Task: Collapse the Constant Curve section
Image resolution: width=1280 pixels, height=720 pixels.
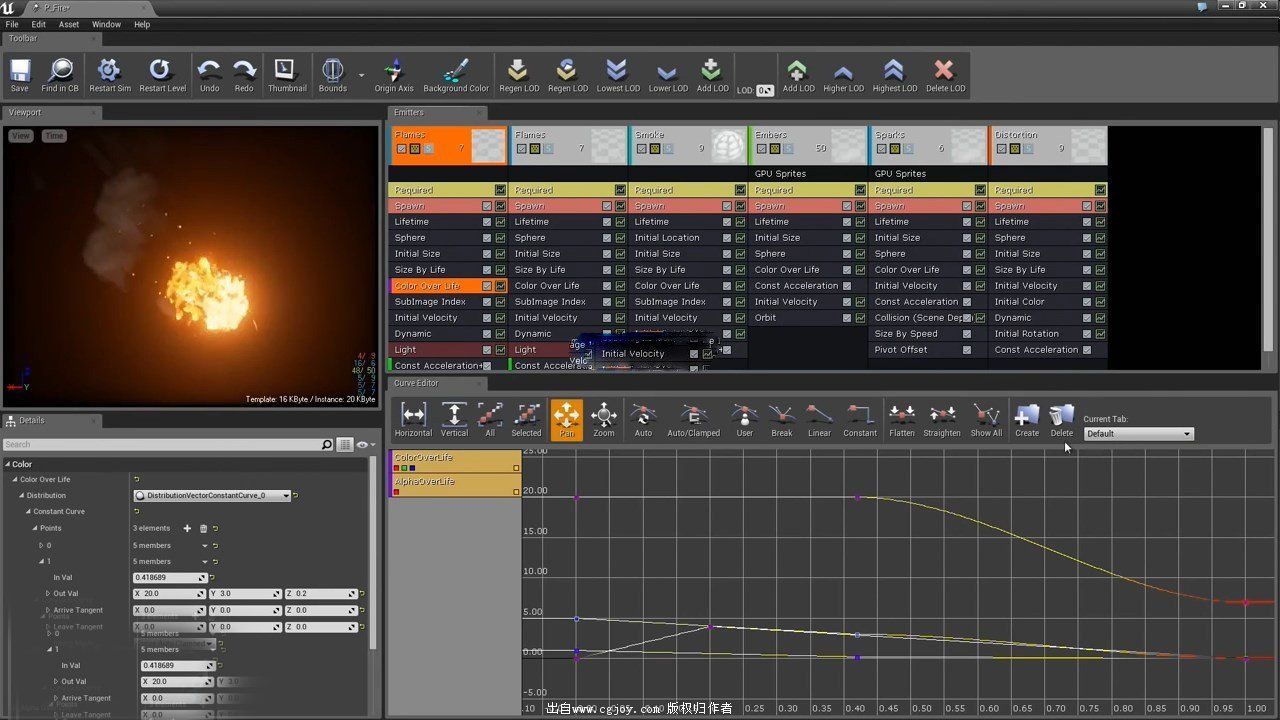Action: click(x=29, y=512)
